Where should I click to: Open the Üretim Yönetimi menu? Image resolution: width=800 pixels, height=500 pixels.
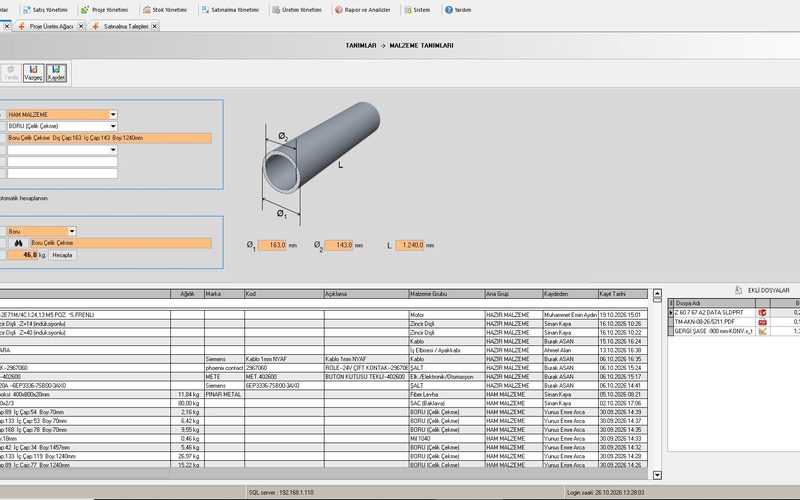(x=296, y=10)
